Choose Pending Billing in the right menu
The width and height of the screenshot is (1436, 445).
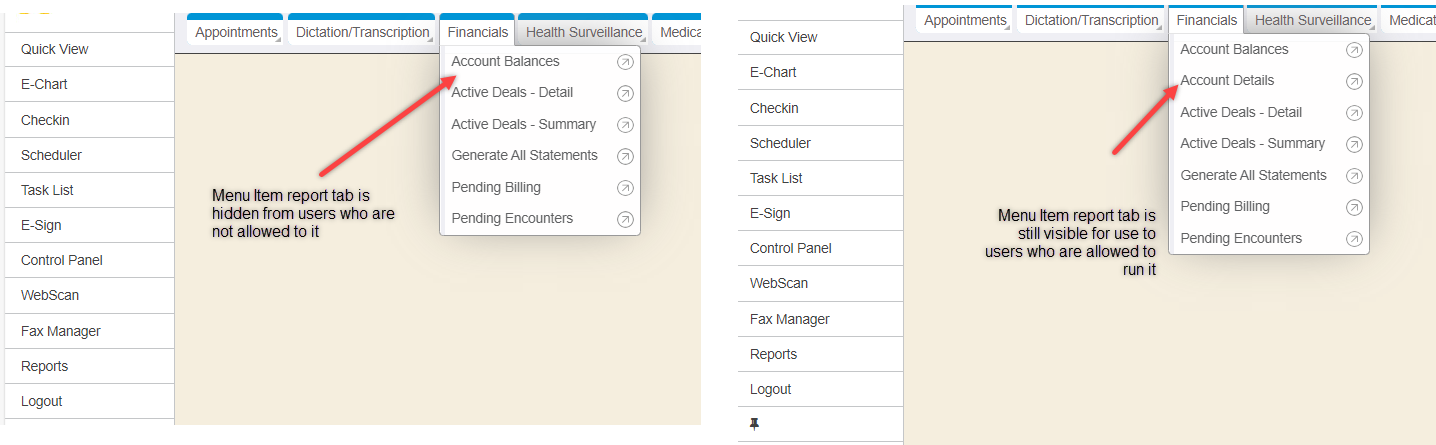coord(1225,206)
